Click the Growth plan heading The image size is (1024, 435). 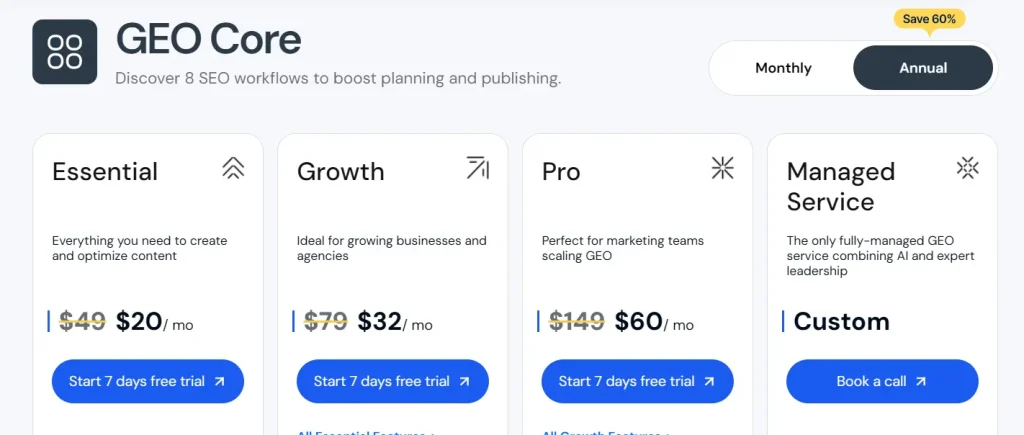point(340,172)
